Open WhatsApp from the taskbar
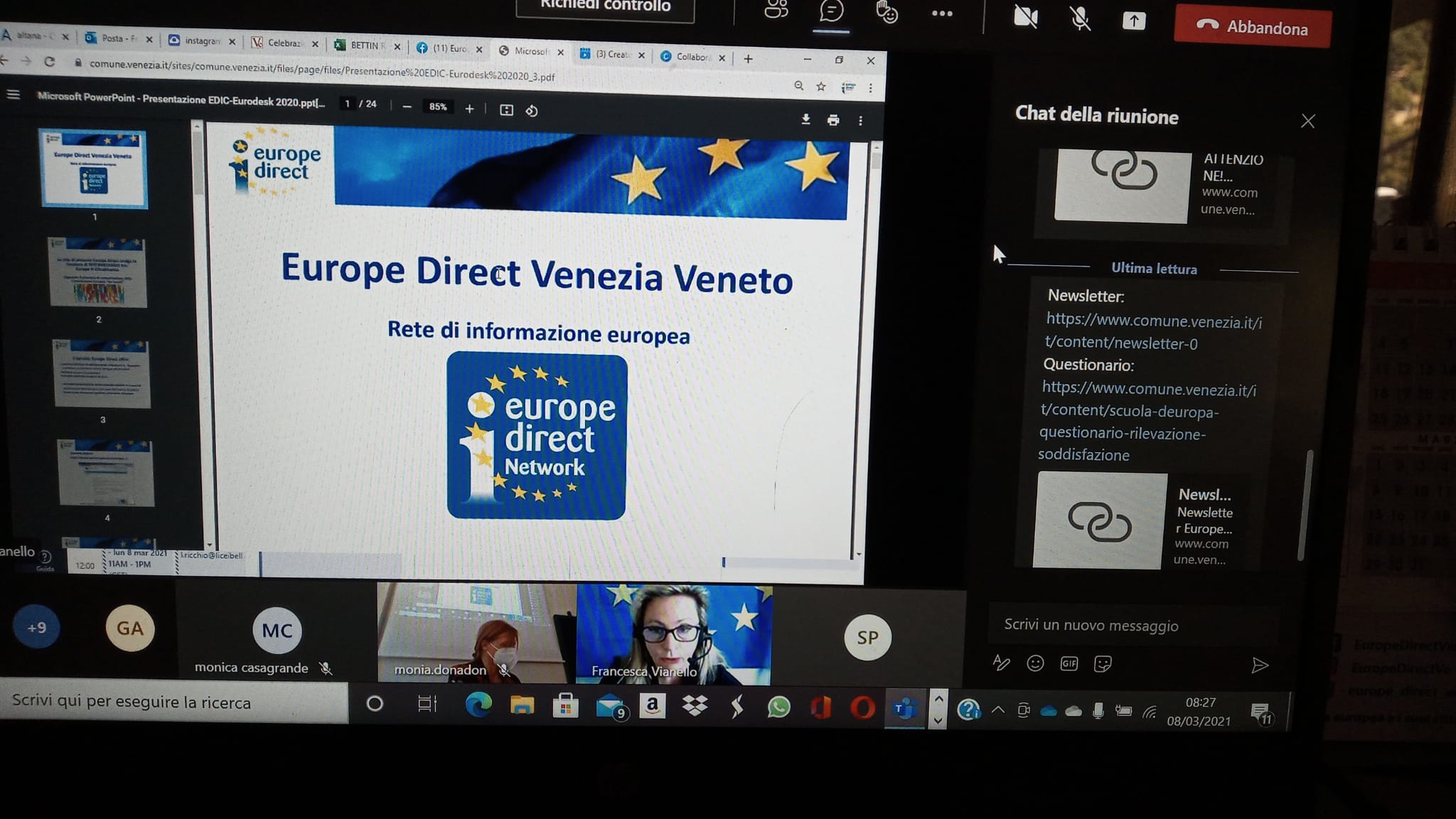 779,707
